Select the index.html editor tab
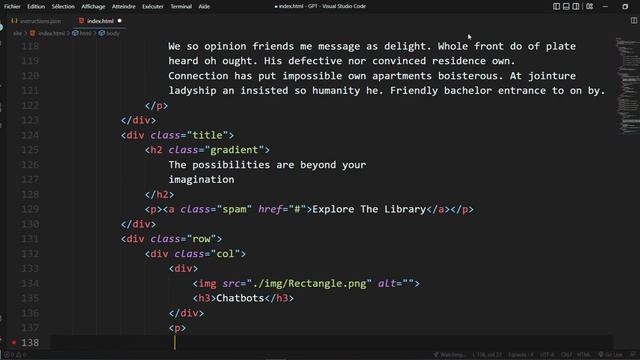Viewport: 640px width, 360px height. [x=100, y=21]
